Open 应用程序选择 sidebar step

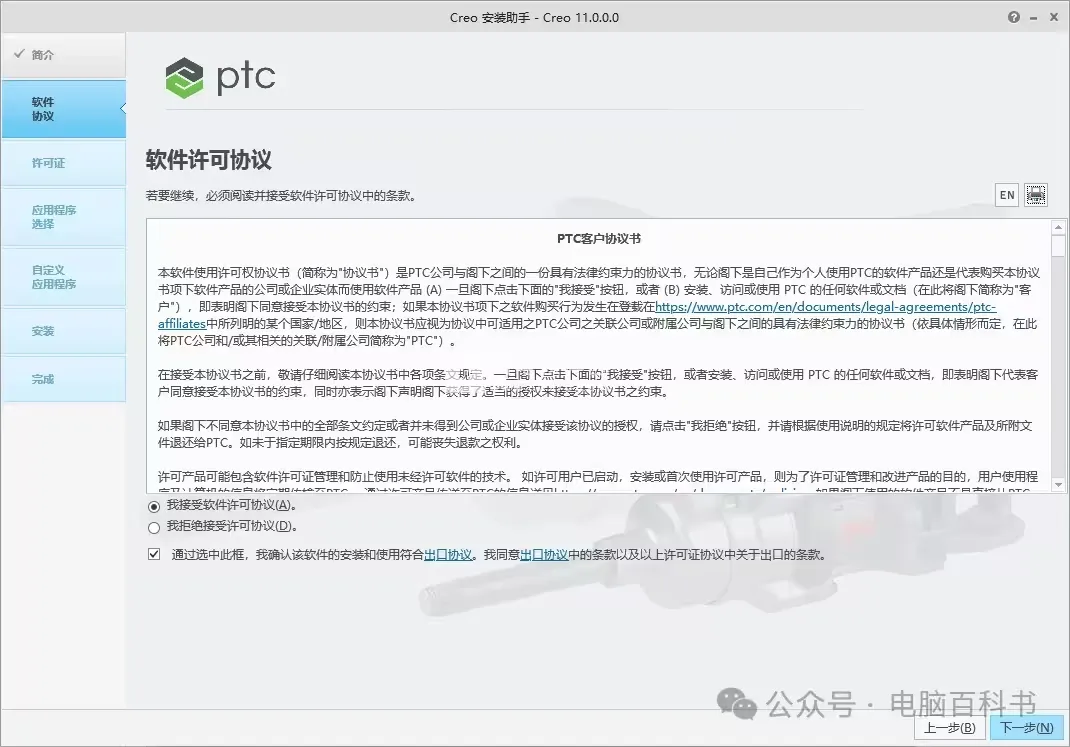pyautogui.click(x=63, y=217)
